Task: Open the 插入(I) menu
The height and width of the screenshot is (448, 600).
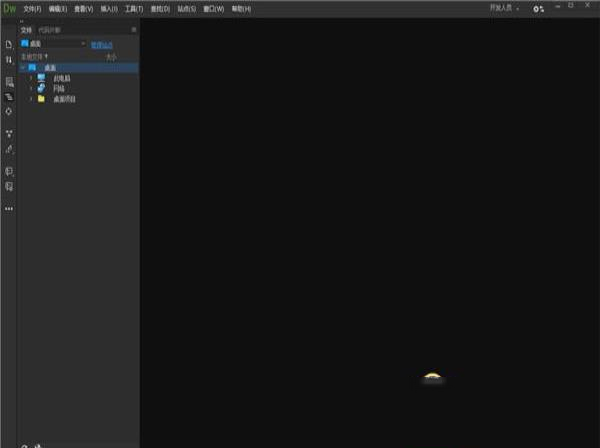Action: point(109,9)
